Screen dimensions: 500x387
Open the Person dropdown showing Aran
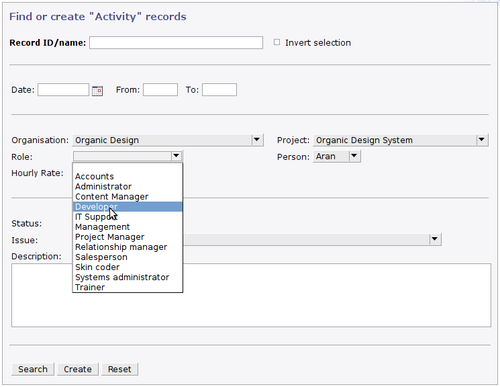[x=337, y=156]
